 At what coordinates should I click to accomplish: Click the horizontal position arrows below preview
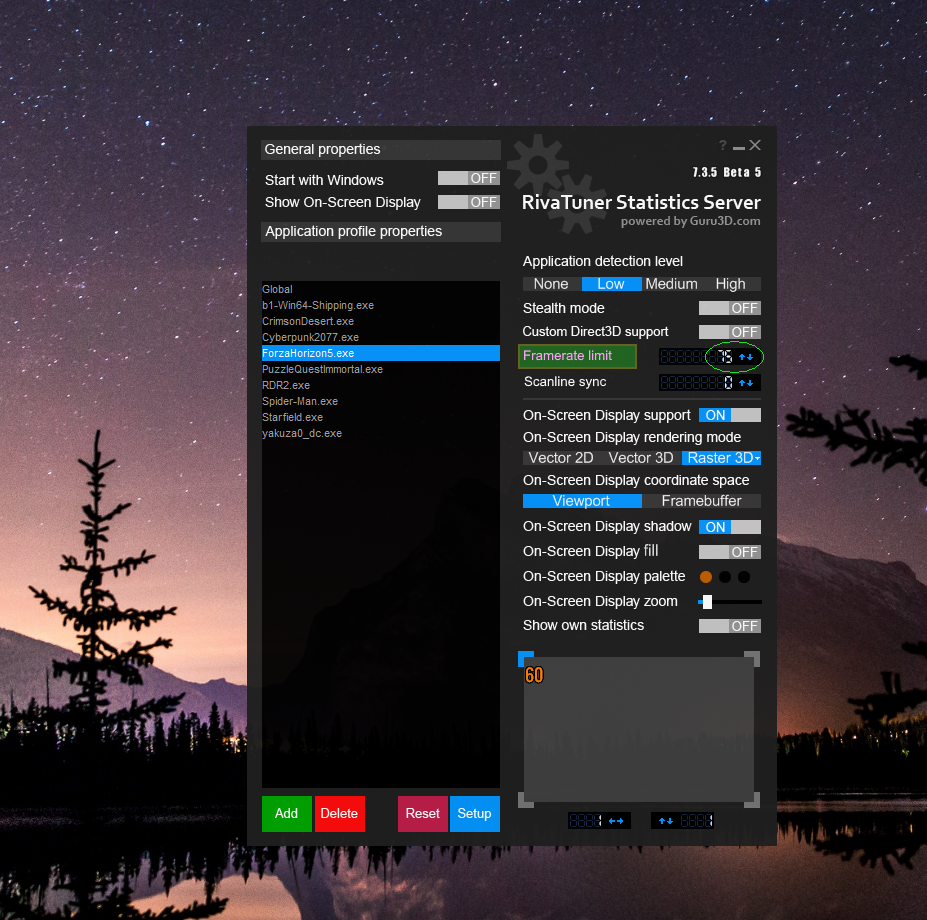[x=616, y=821]
